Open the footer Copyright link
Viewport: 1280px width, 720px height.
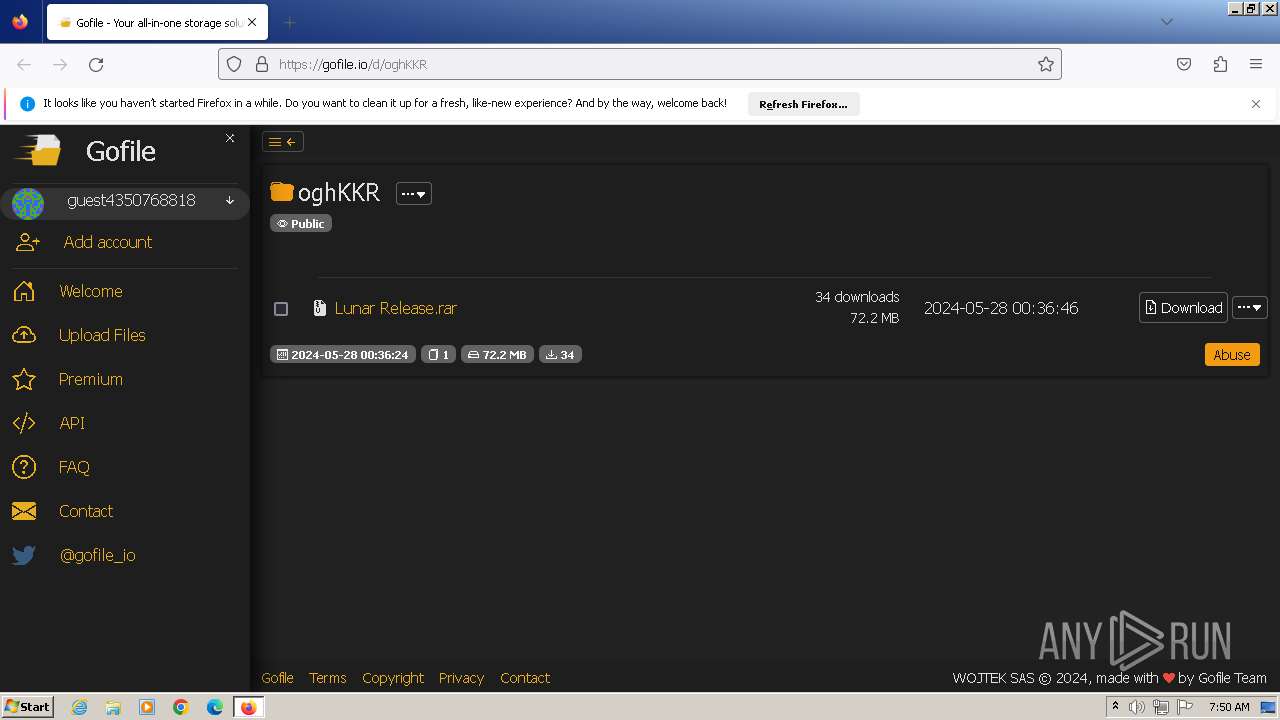coord(393,678)
